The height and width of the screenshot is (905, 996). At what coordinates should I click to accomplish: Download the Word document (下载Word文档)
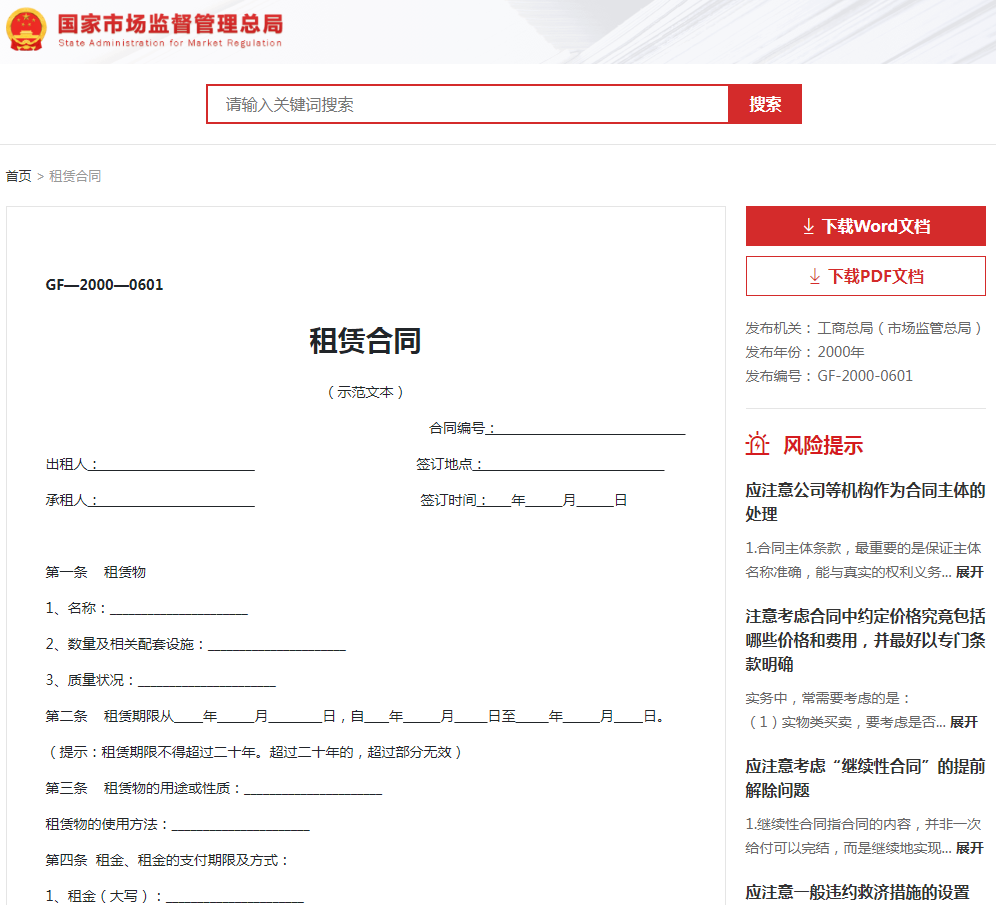click(865, 226)
